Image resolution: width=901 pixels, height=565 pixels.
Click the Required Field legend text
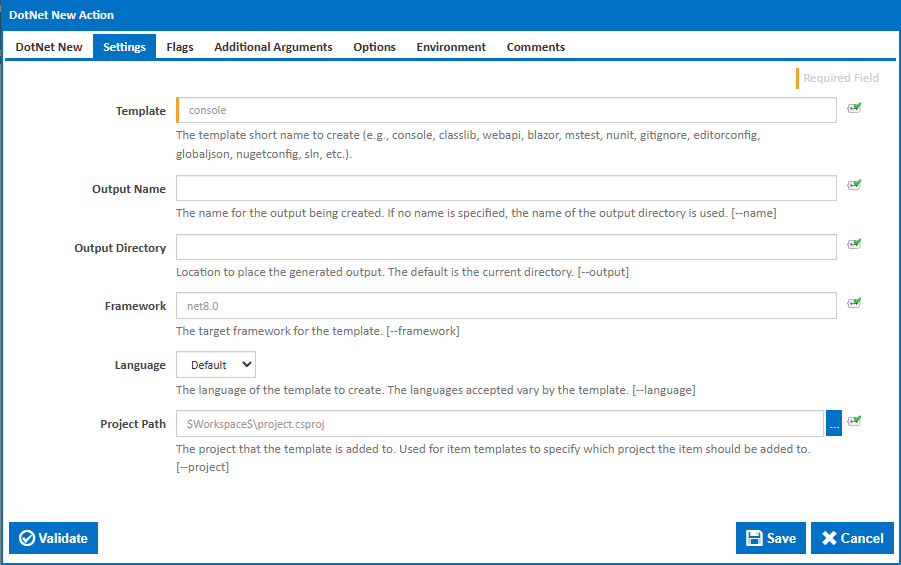[841, 78]
